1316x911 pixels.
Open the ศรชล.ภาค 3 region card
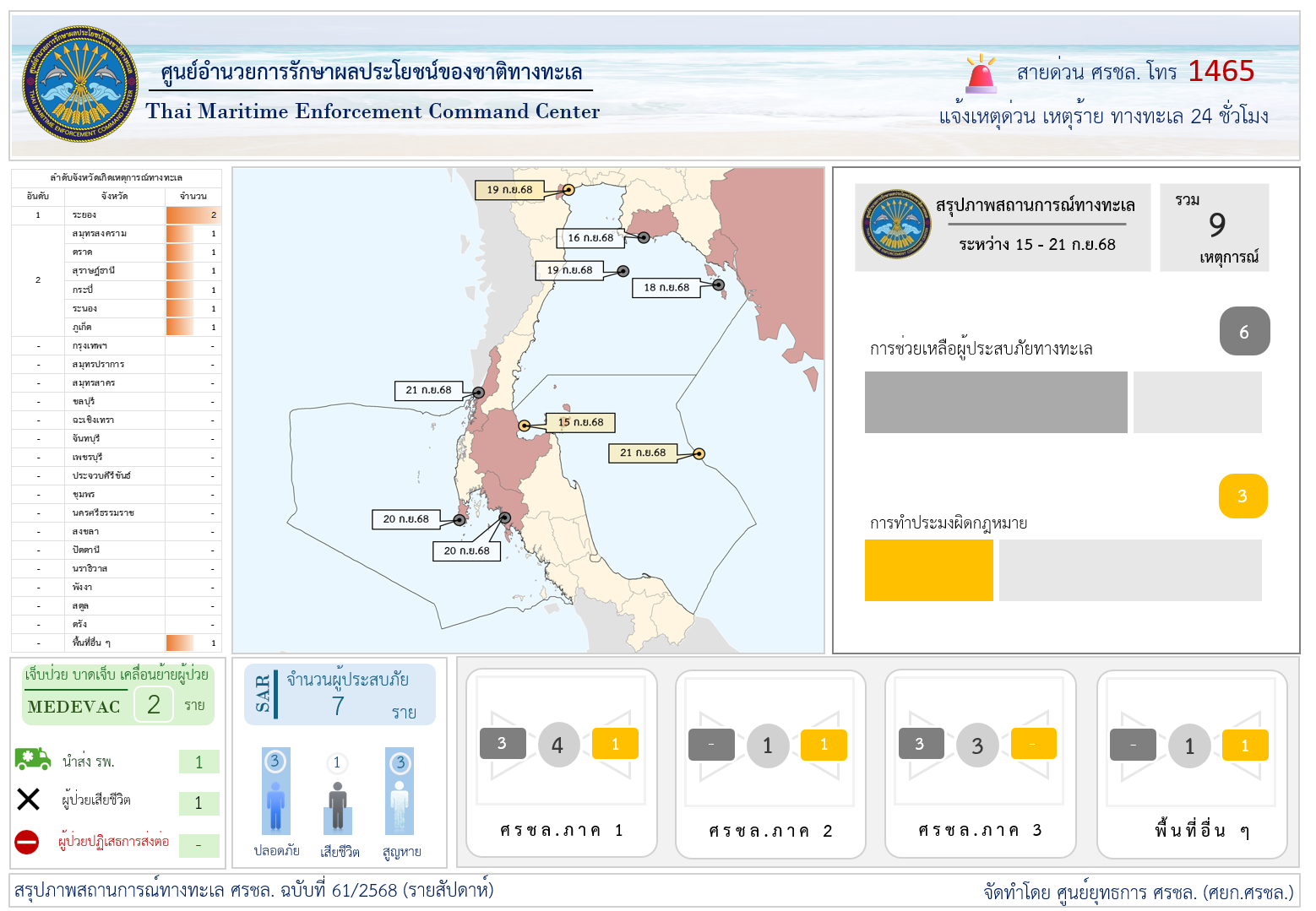[x=980, y=763]
